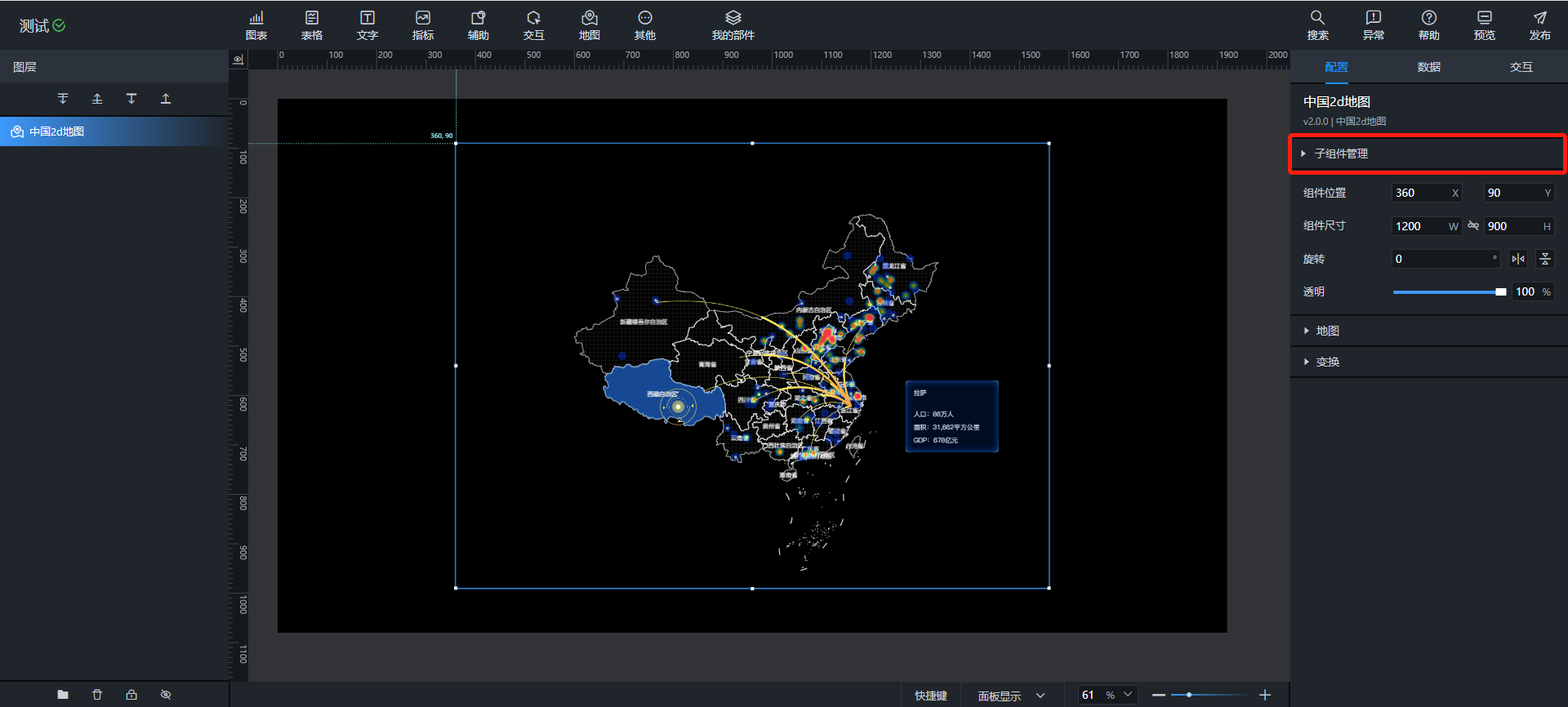
Task: Click the 快捷键 shortcuts button
Action: [930, 696]
